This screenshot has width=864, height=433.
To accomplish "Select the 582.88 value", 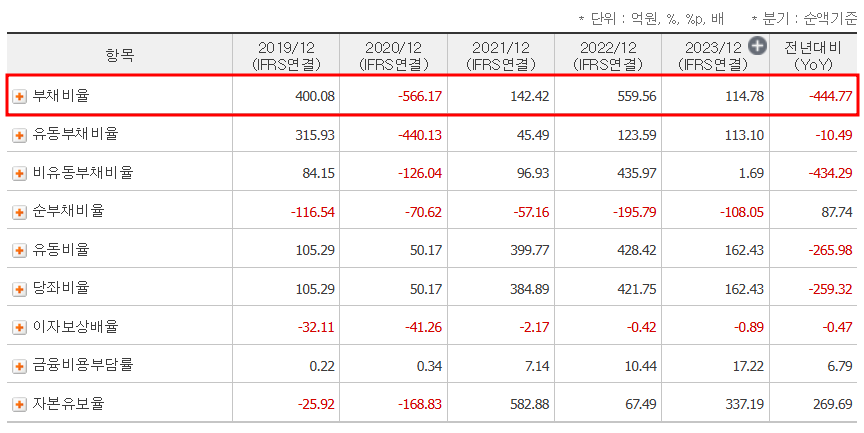I will pyautogui.click(x=530, y=405).
